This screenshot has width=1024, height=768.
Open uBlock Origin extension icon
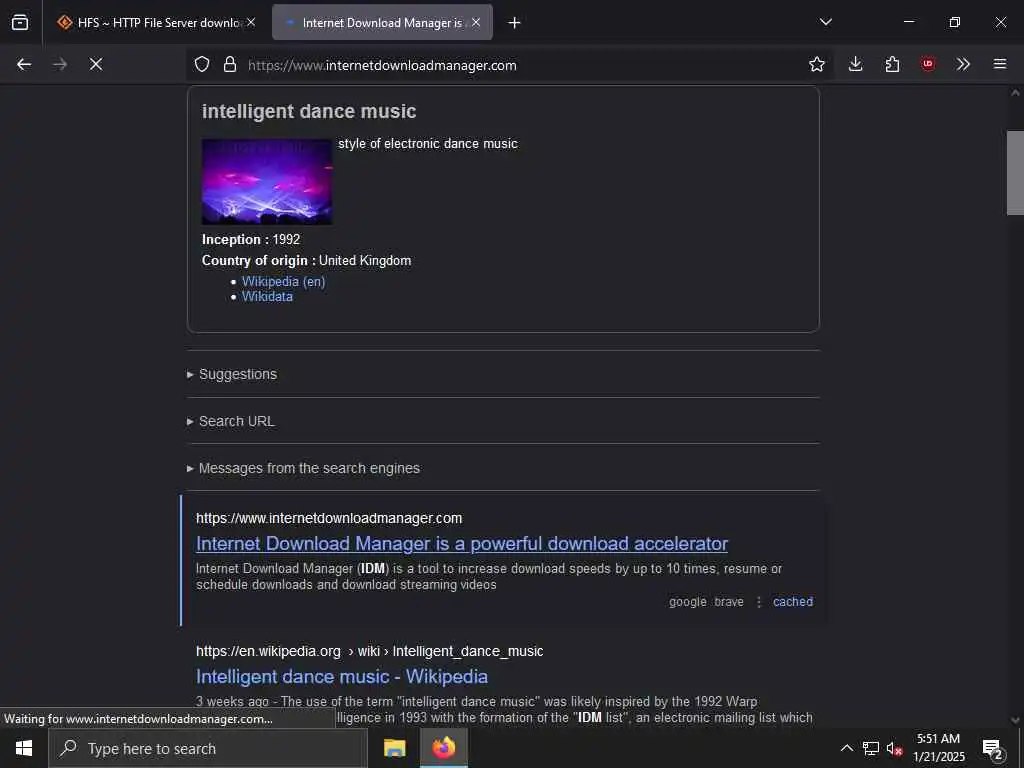pos(928,64)
